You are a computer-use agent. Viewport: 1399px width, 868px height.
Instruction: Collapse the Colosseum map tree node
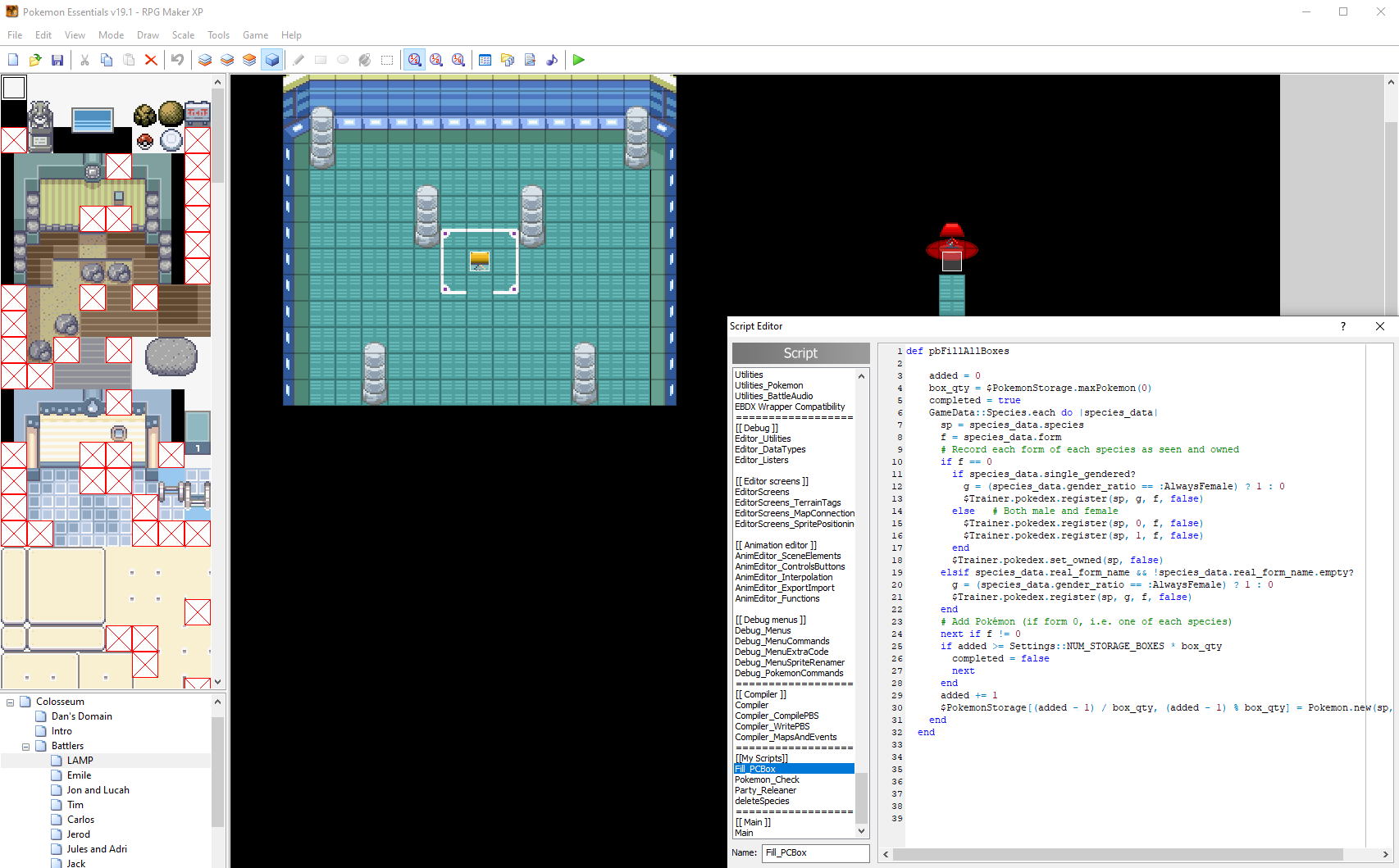click(x=10, y=702)
